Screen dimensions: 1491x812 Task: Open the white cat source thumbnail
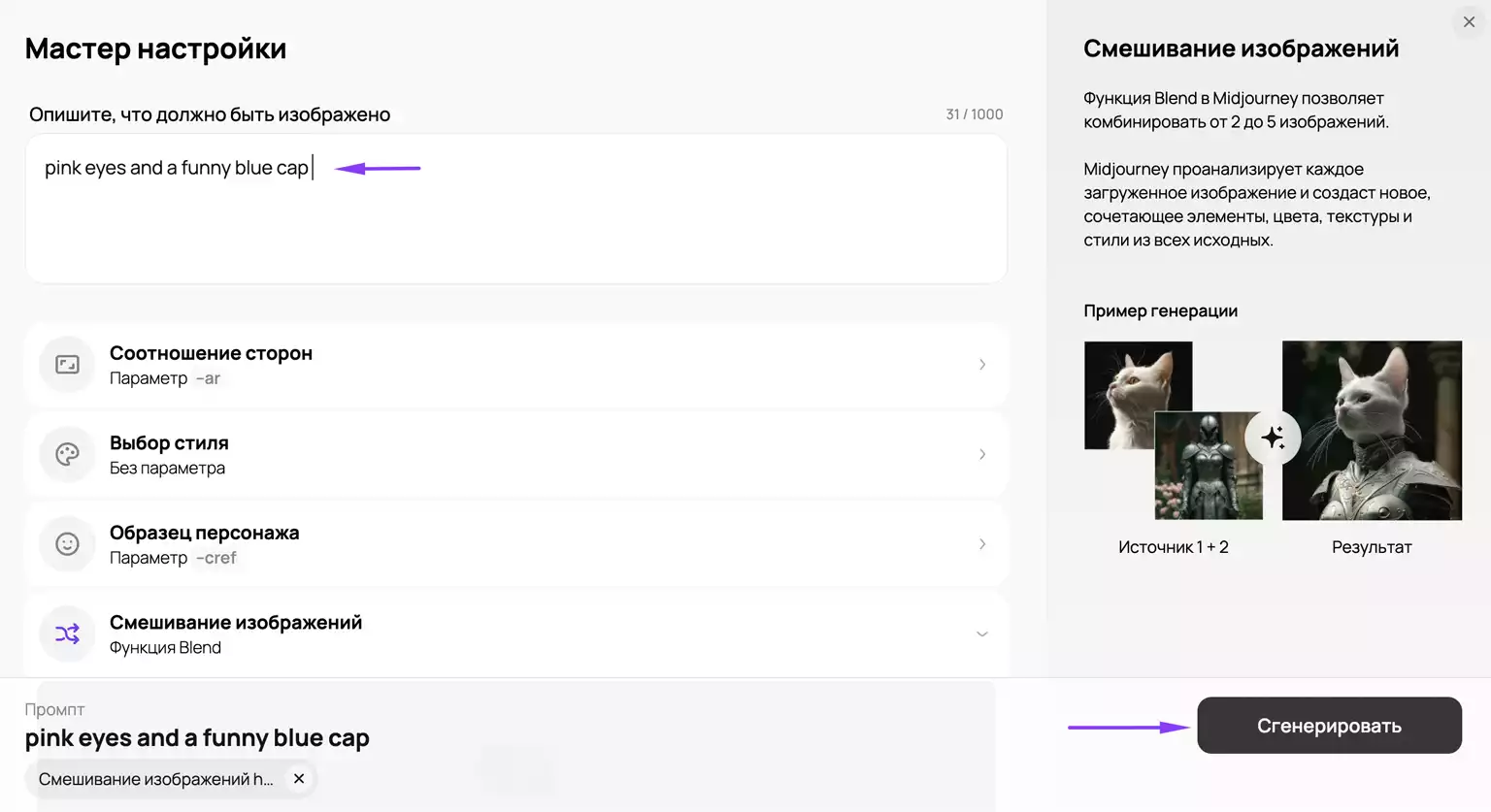click(x=1138, y=395)
